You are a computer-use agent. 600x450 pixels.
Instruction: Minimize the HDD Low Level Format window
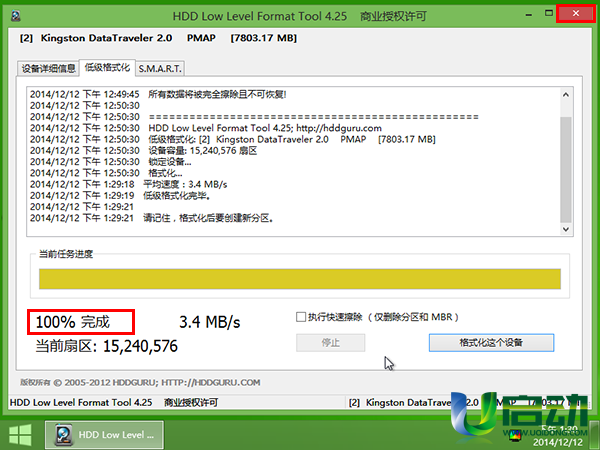529,14
